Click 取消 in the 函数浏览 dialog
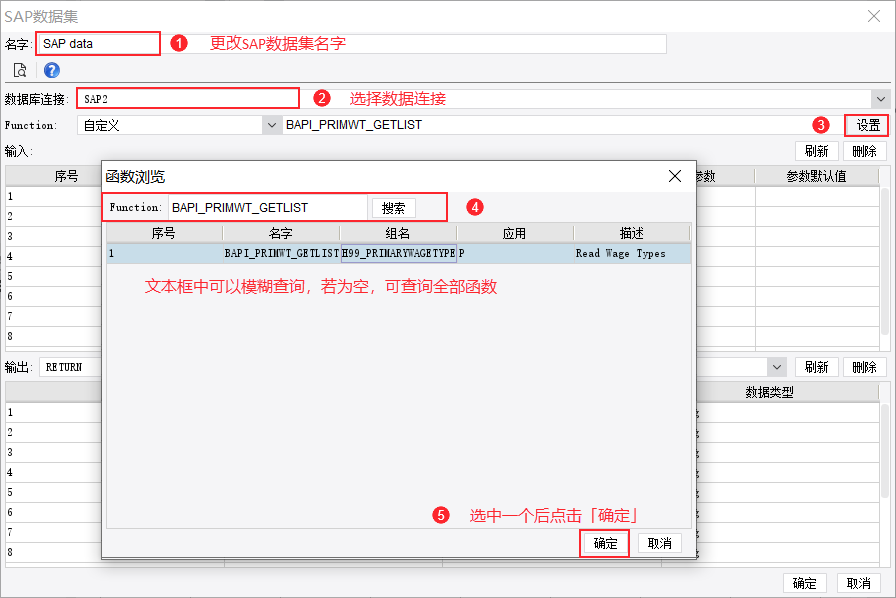The width and height of the screenshot is (896, 598). [659, 543]
